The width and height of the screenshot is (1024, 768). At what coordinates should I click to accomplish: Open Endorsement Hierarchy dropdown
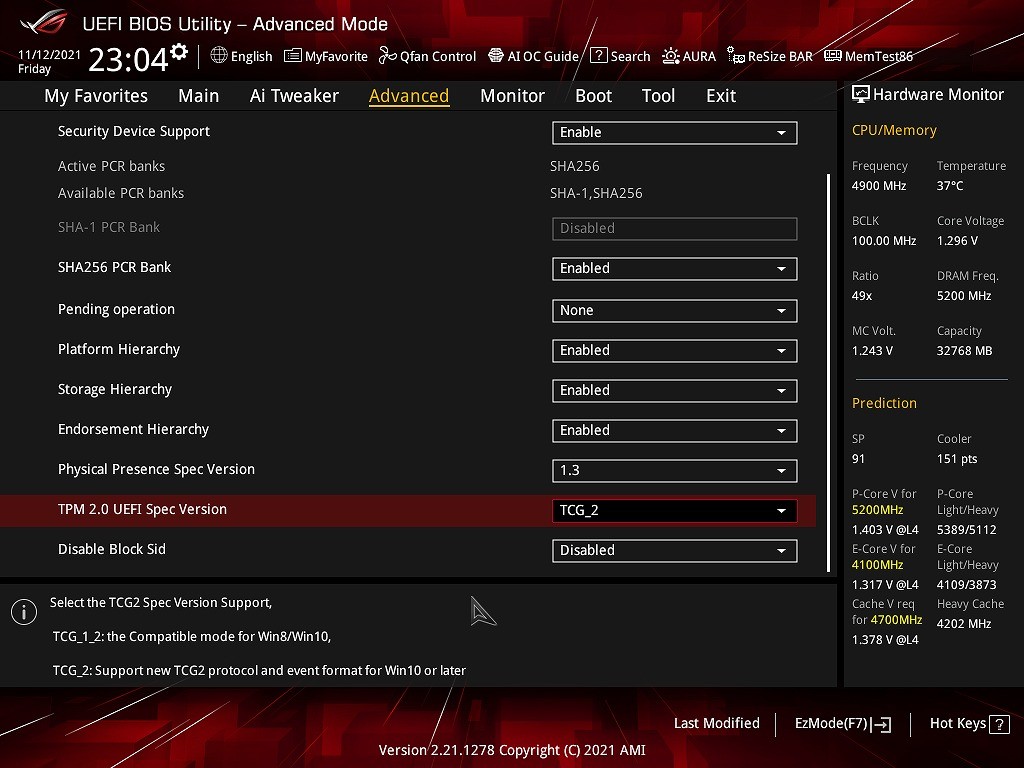[675, 430]
